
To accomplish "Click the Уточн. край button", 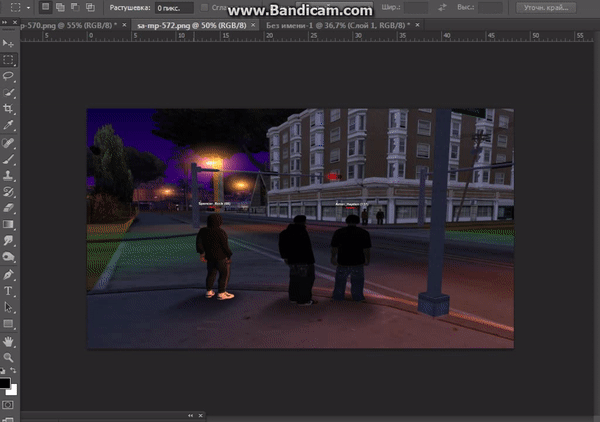I will tap(546, 7).
